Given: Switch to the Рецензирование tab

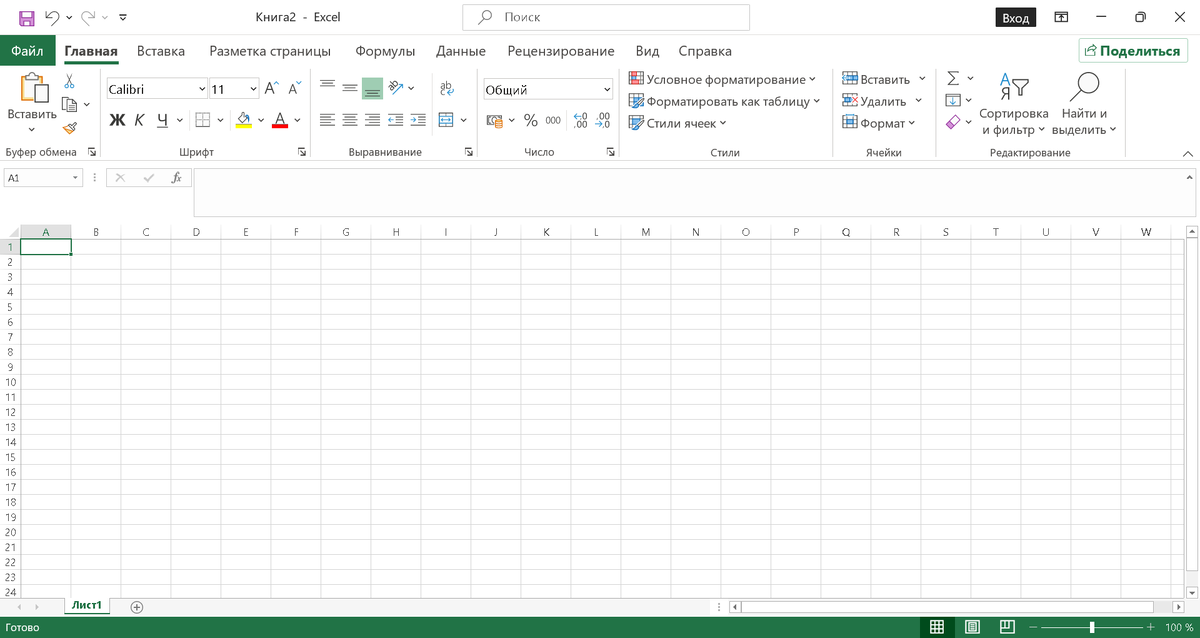Looking at the screenshot, I should pos(561,51).
